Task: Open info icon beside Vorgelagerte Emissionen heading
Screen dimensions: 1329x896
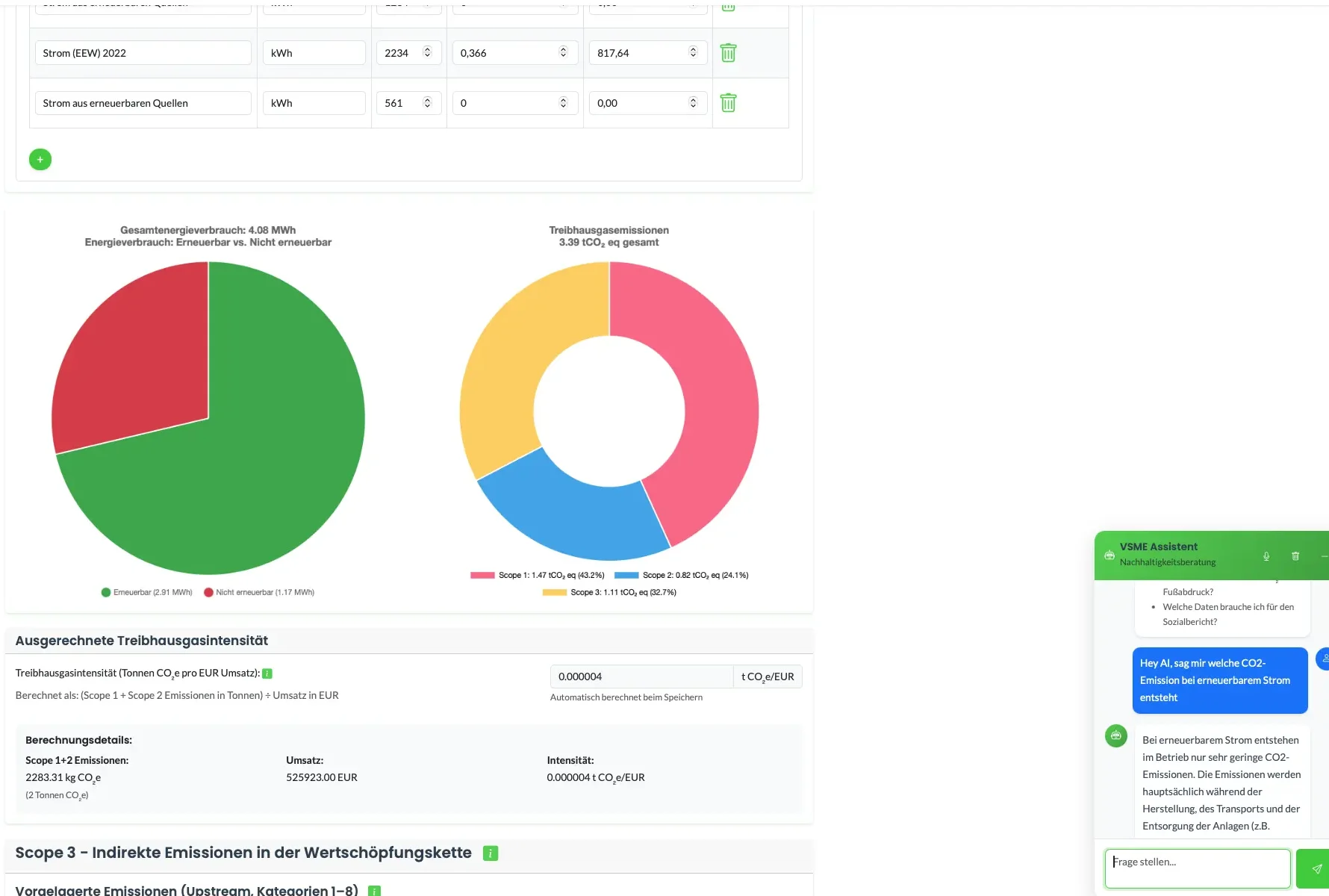Action: point(375,891)
